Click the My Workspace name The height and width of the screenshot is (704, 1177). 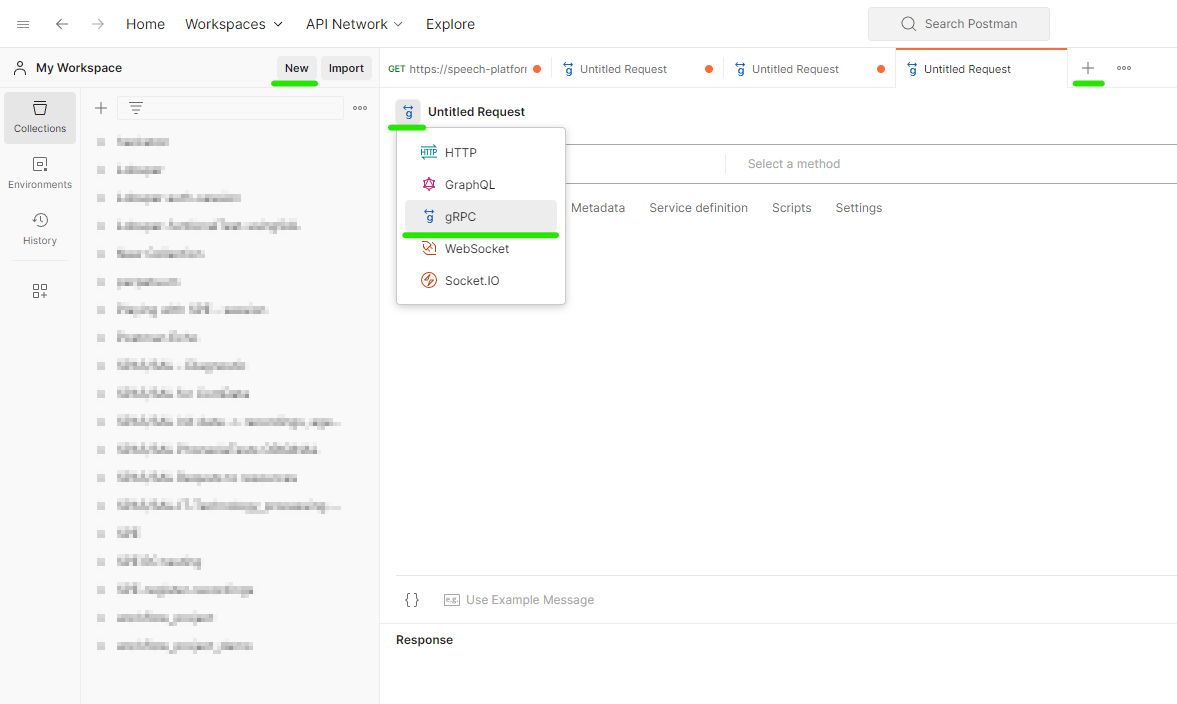[79, 68]
